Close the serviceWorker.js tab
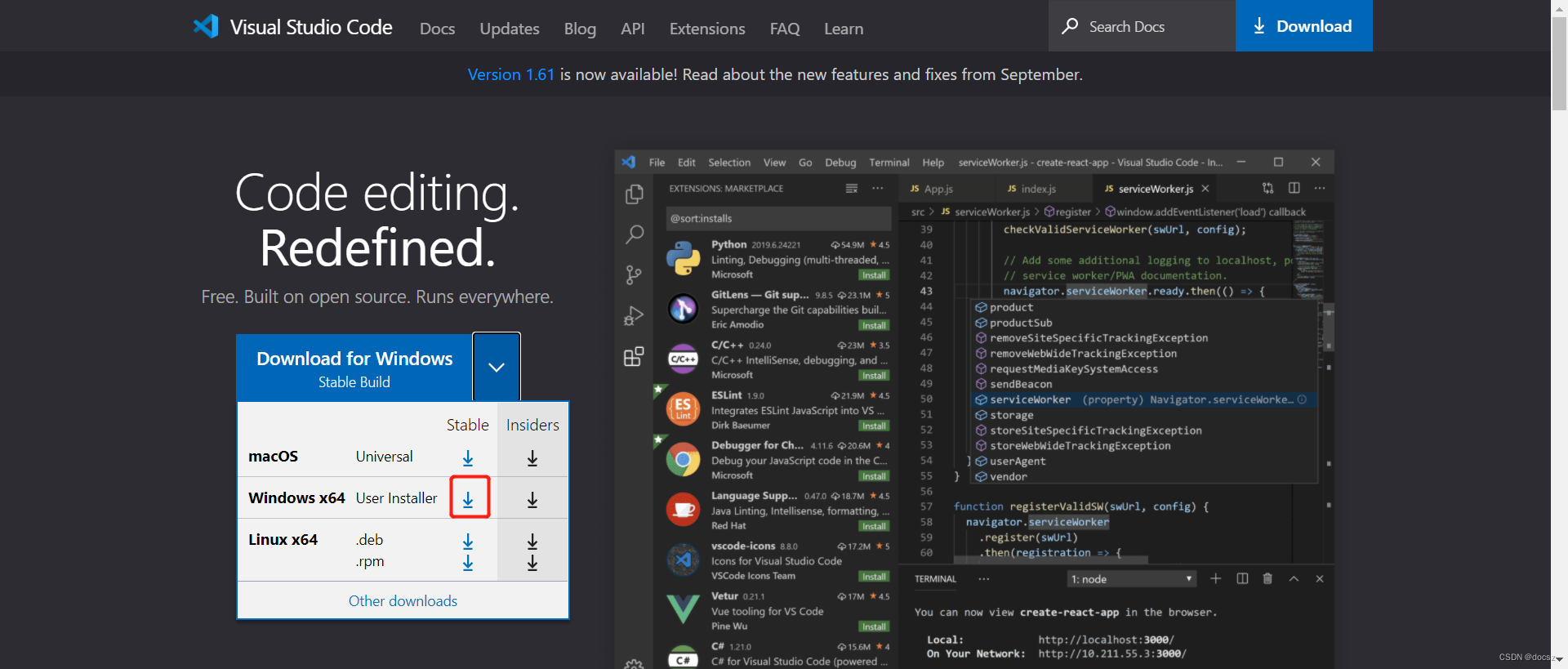Image resolution: width=1568 pixels, height=669 pixels. 1205,189
